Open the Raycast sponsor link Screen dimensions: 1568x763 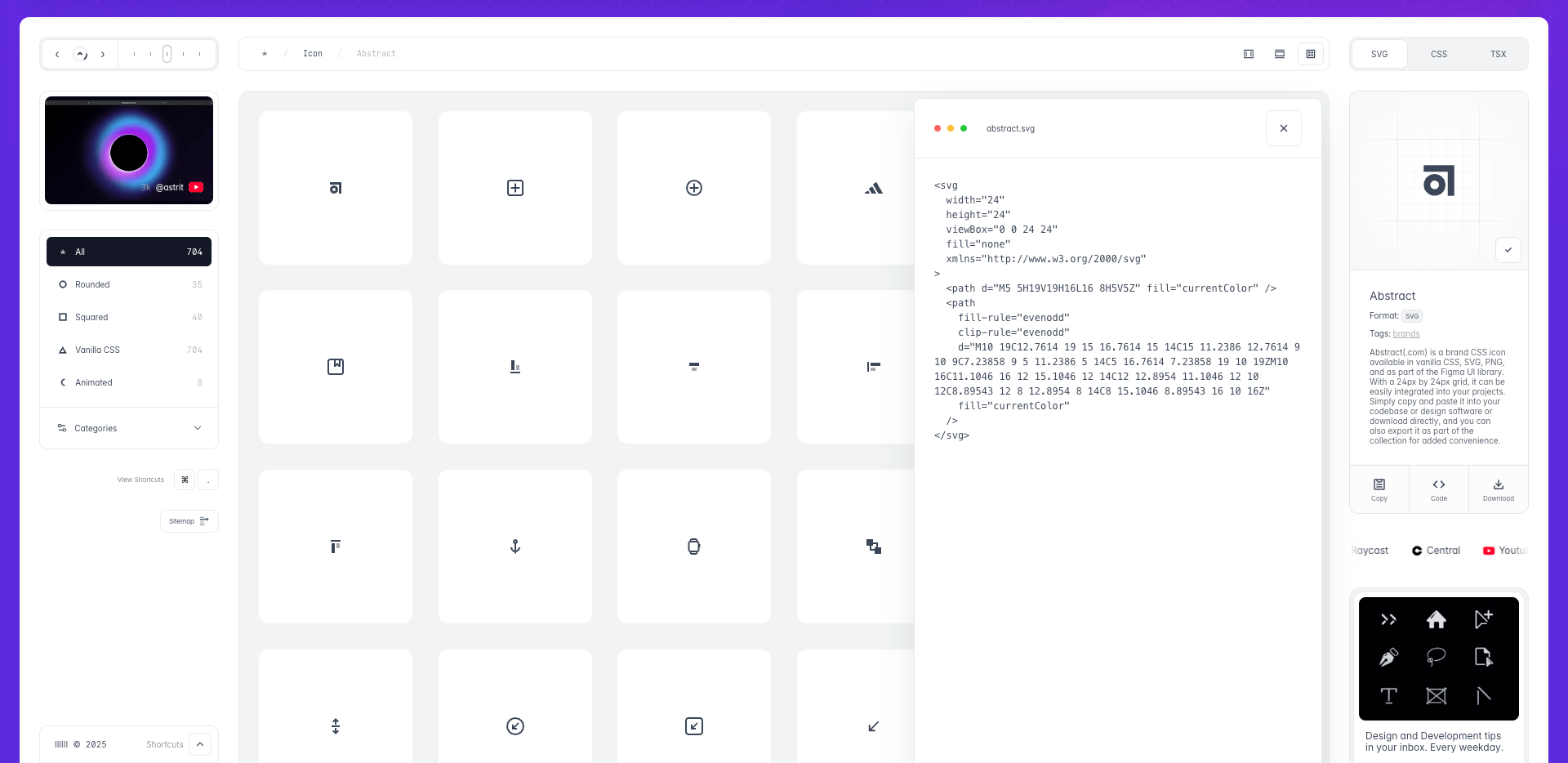tap(1370, 551)
